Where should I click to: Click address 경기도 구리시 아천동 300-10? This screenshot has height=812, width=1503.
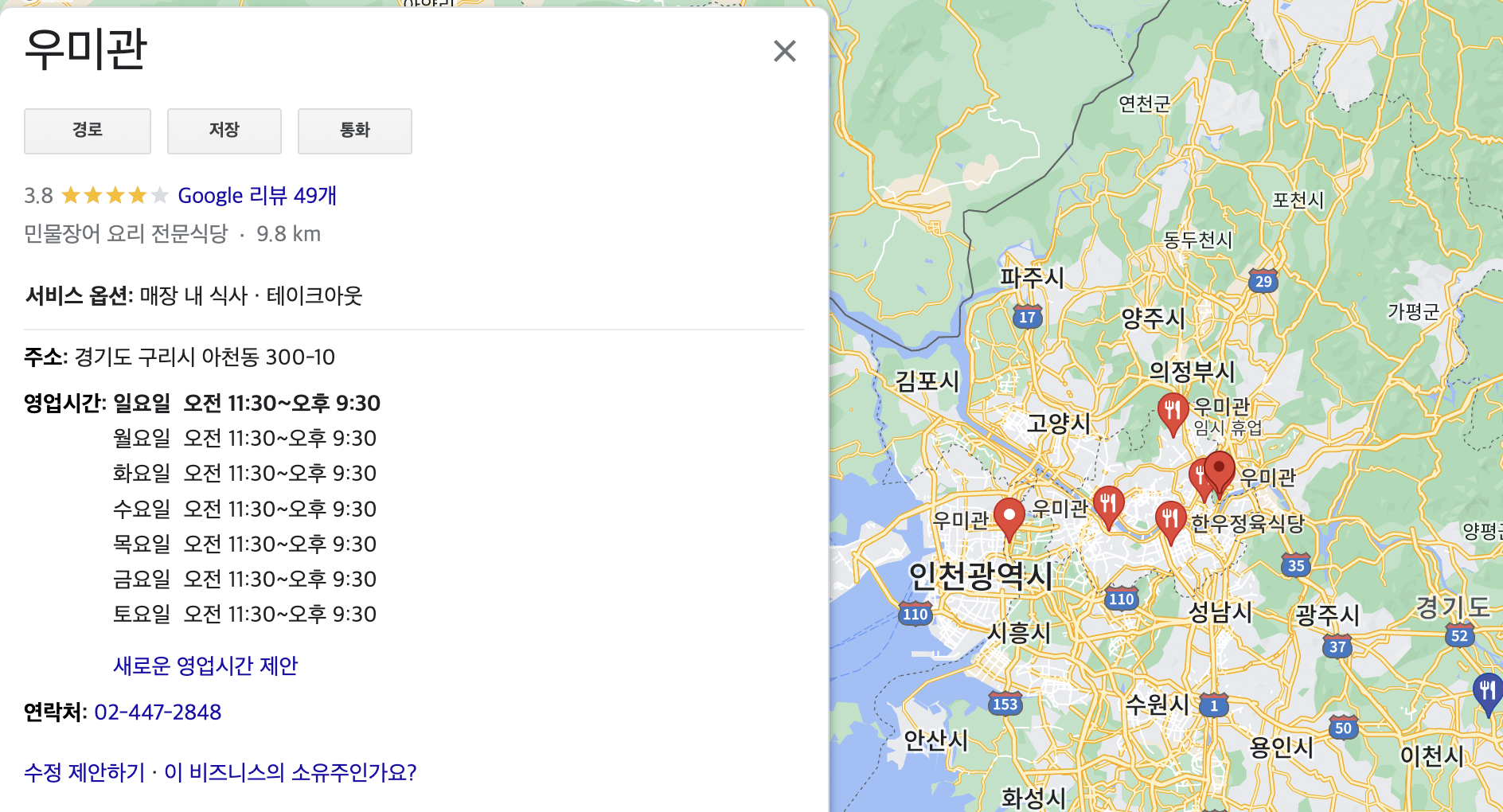pos(205,357)
